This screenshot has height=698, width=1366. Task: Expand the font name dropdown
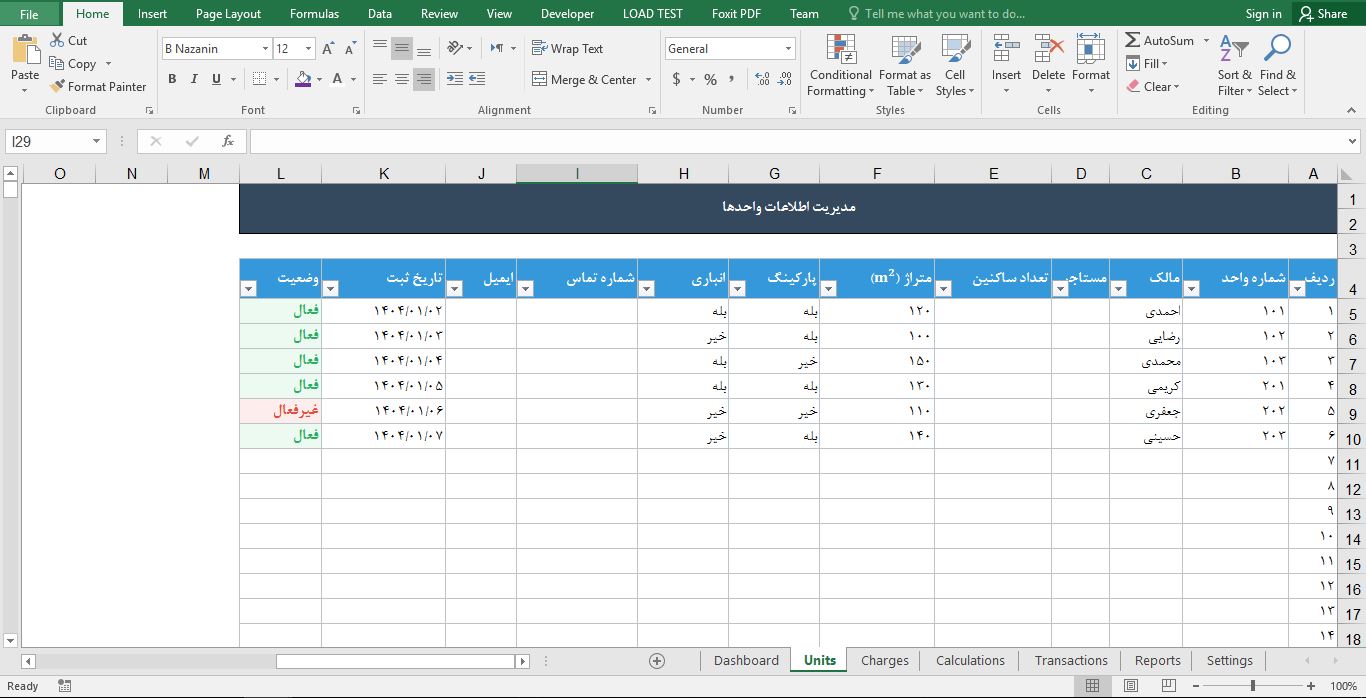pyautogui.click(x=265, y=49)
